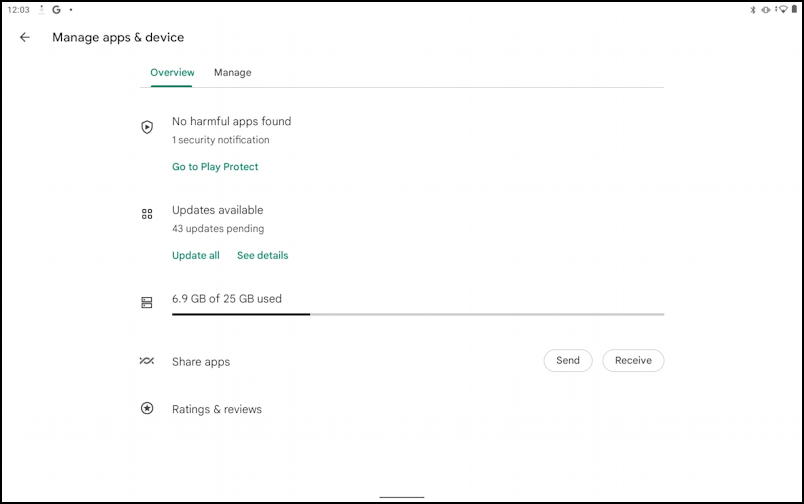This screenshot has height=504, width=804.
Task: Click '6.9 GB of 25 GB used' text
Action: (x=227, y=299)
